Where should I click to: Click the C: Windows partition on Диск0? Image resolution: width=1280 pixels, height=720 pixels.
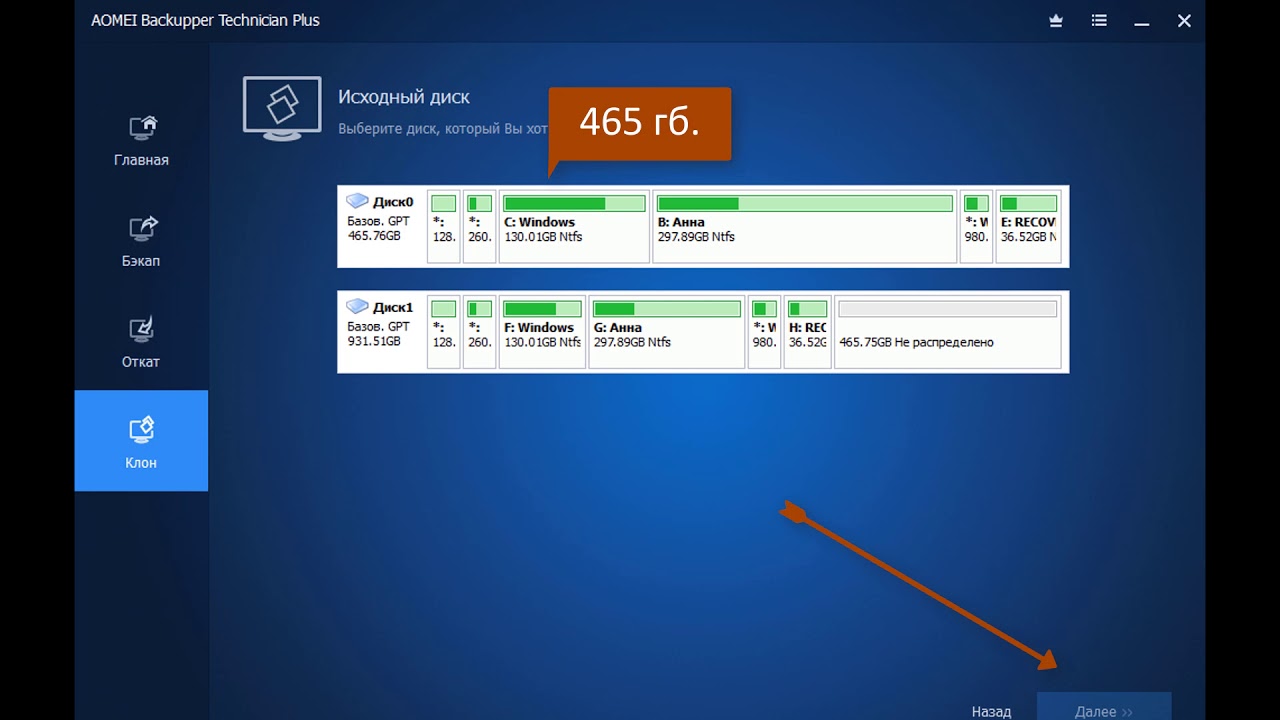point(574,227)
